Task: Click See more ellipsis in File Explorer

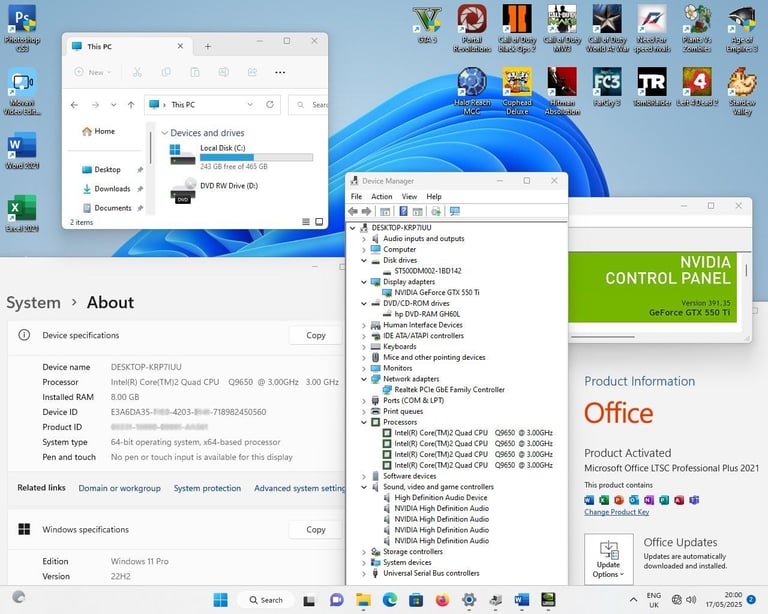Action: click(280, 72)
